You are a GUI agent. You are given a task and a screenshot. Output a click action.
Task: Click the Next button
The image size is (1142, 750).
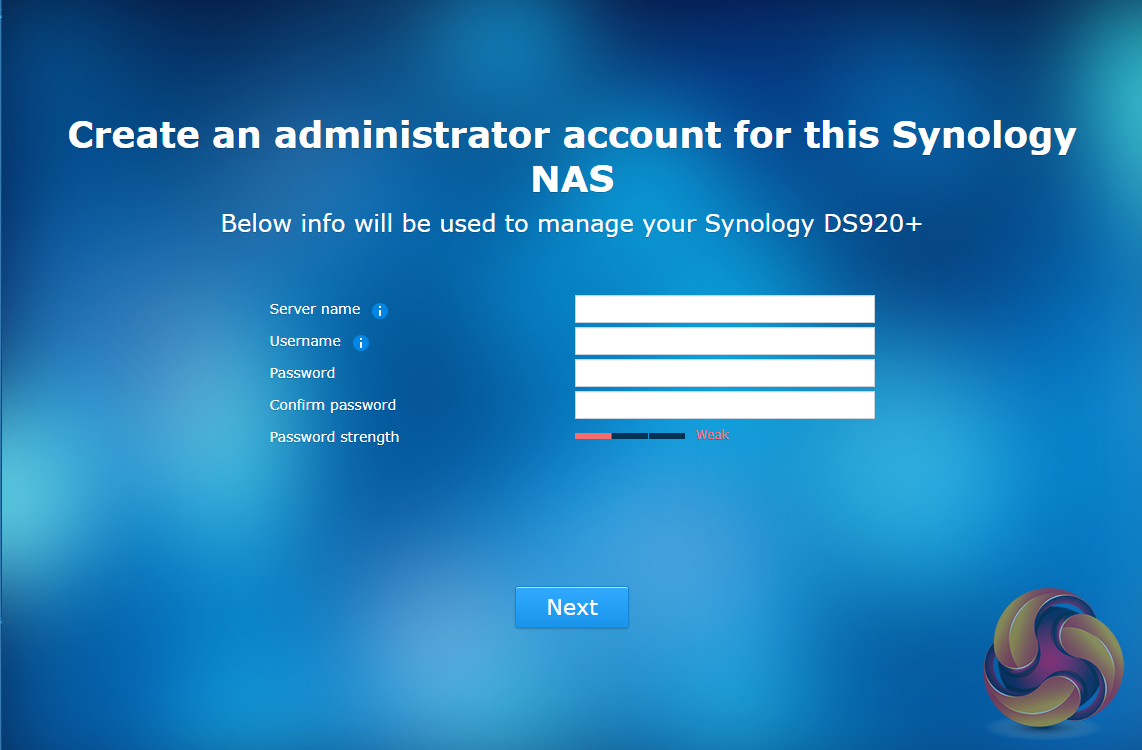572,607
